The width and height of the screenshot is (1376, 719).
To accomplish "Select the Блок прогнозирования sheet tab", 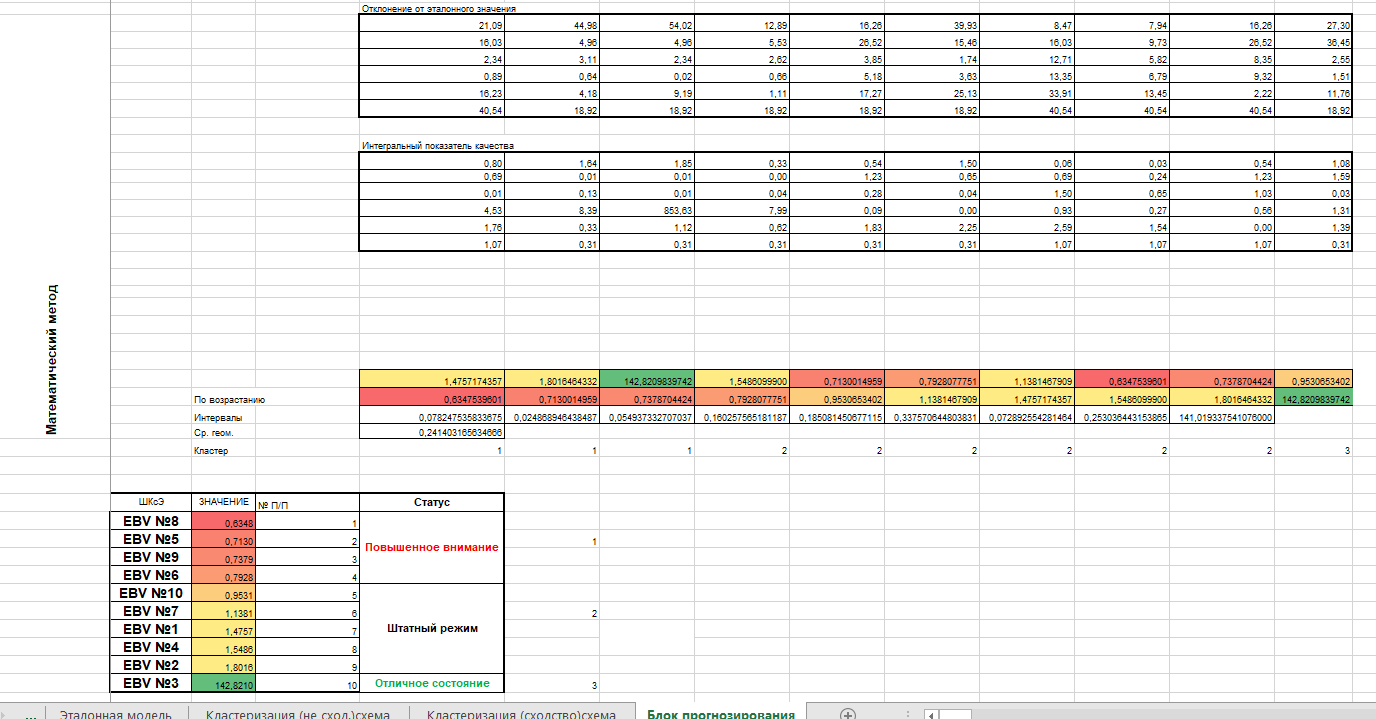I will 720,714.
